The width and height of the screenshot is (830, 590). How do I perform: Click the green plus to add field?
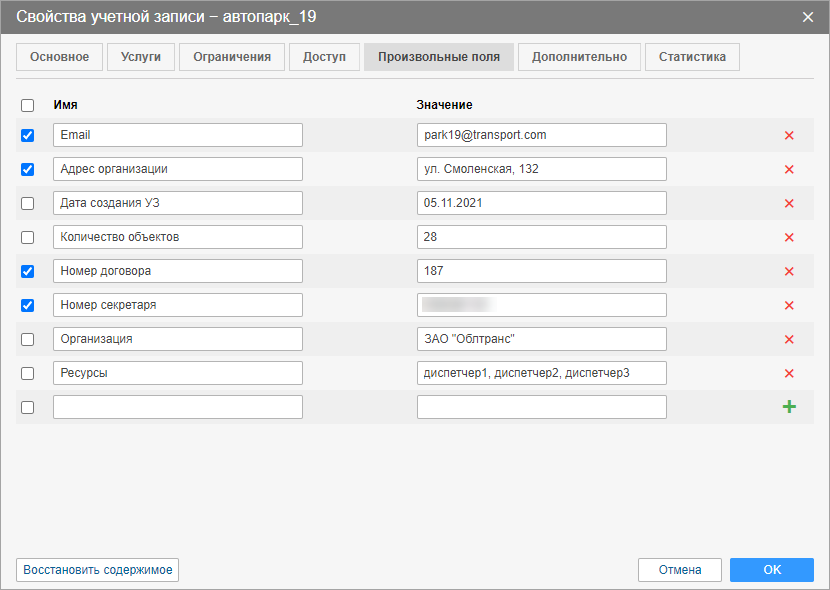point(789,407)
